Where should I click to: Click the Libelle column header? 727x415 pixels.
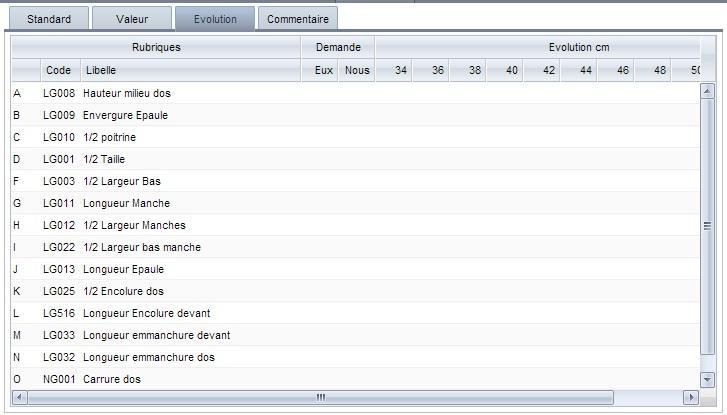pos(101,71)
